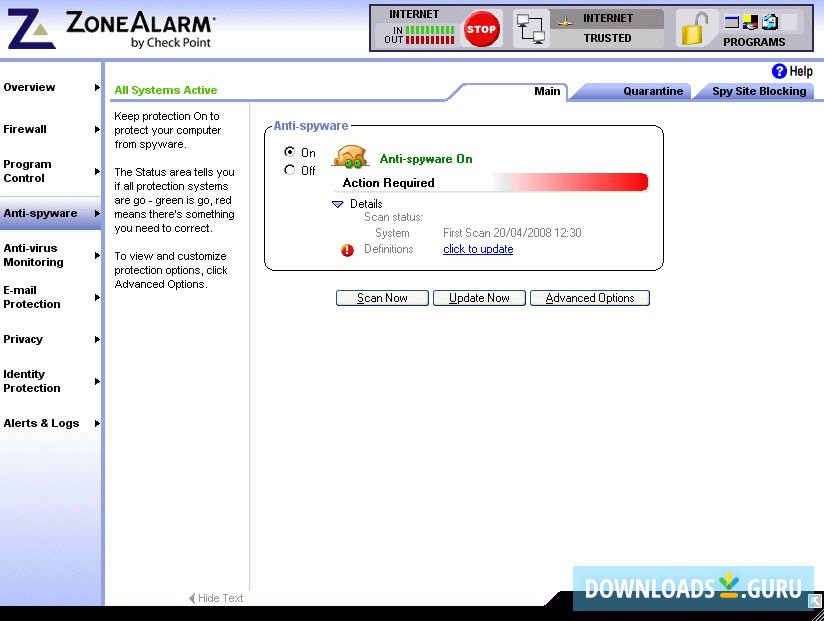Screen dimensions: 824x621
Task: Click the third program icon above PROGRAMS label
Action: (770, 22)
